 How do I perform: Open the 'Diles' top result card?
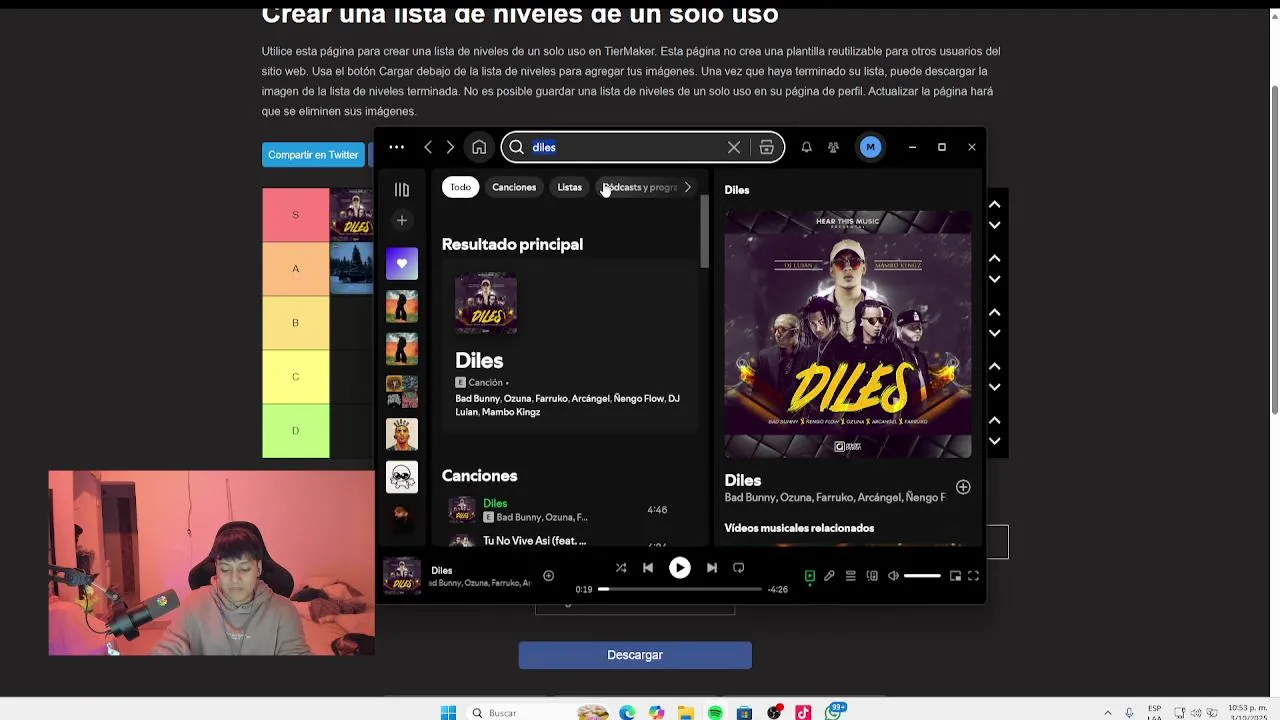(x=568, y=346)
